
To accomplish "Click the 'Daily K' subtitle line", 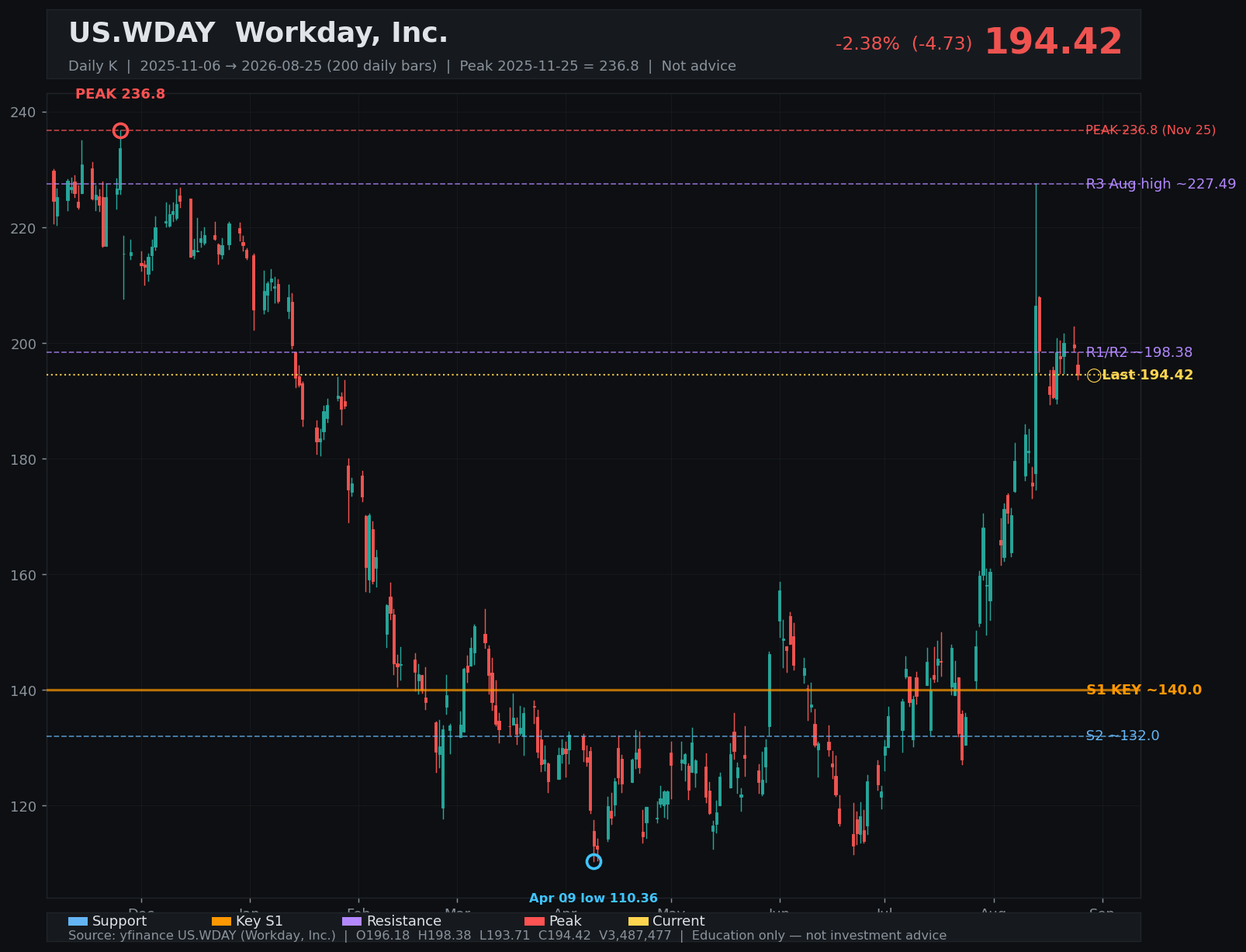I will 402,66.
